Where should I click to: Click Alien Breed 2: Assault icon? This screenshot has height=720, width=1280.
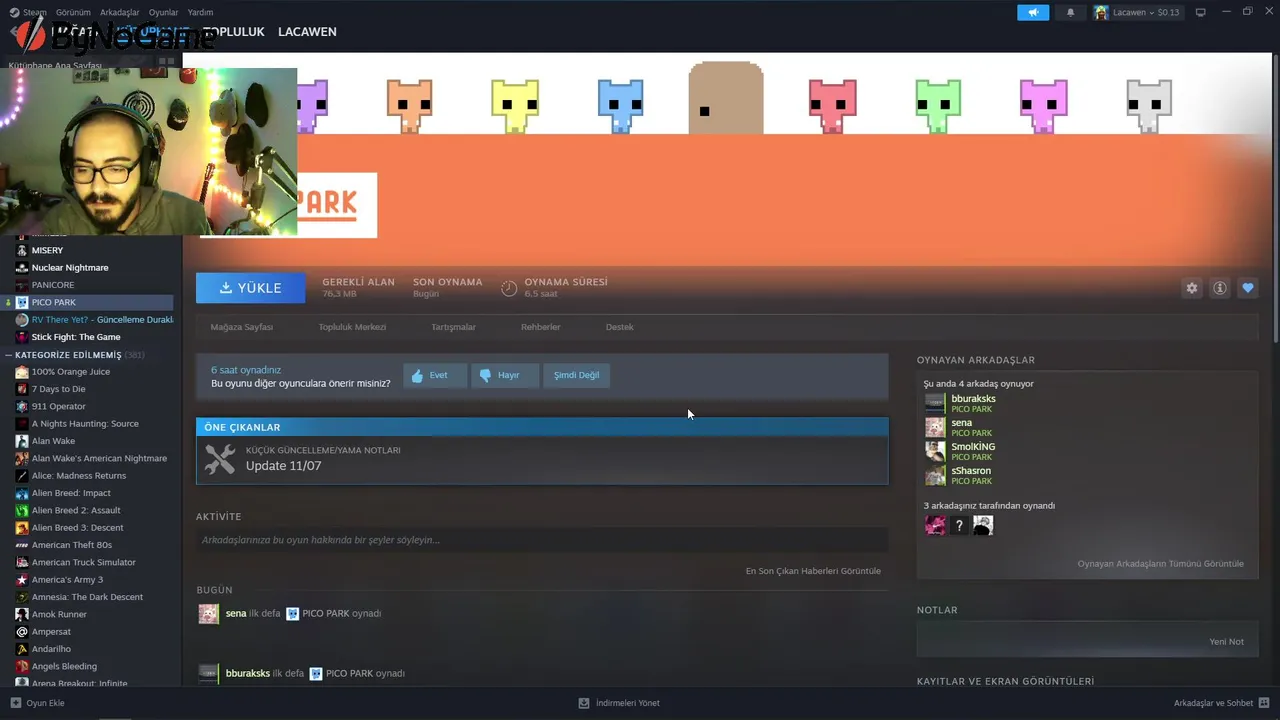click(22, 510)
